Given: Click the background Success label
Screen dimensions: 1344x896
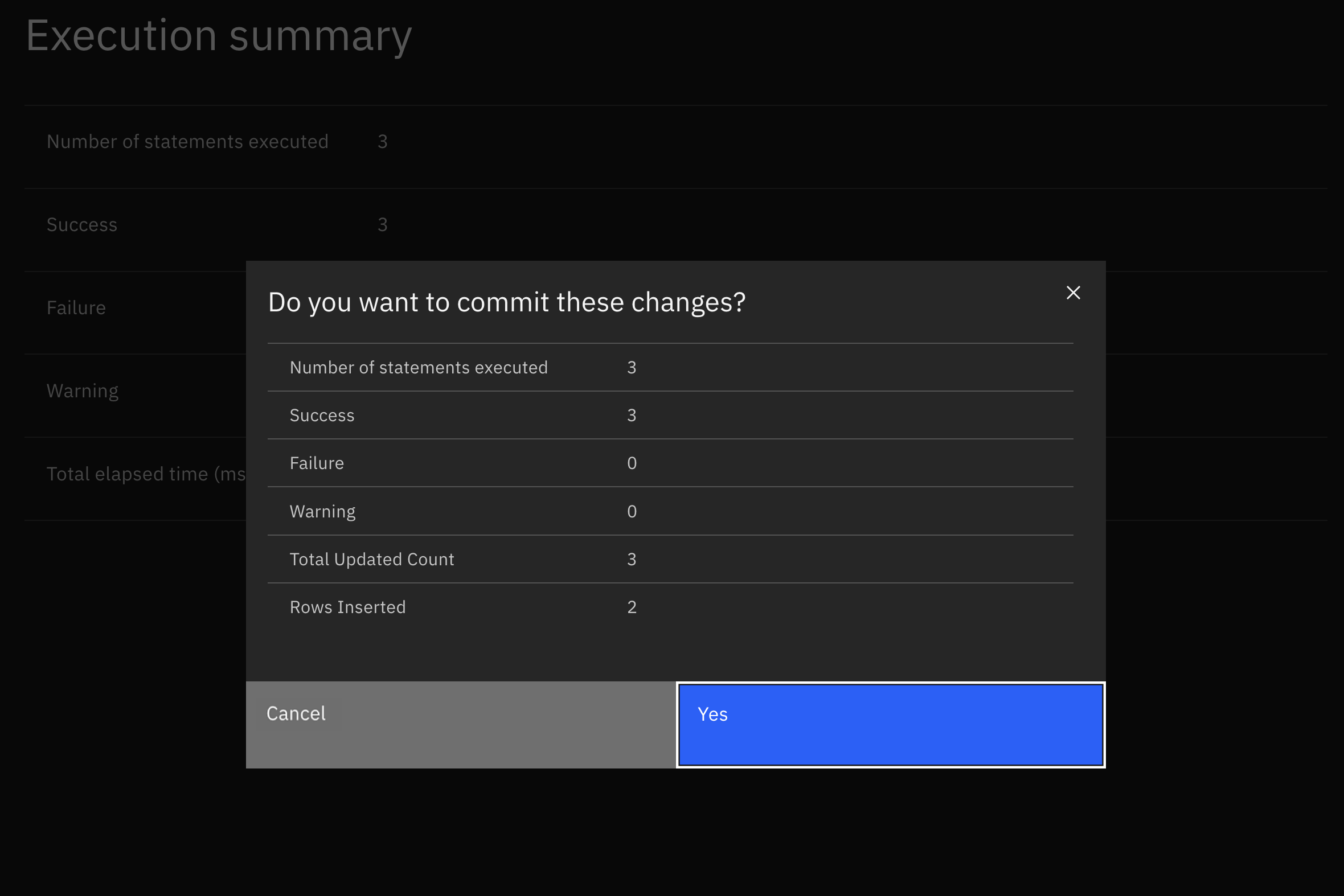Looking at the screenshot, I should pos(82,225).
